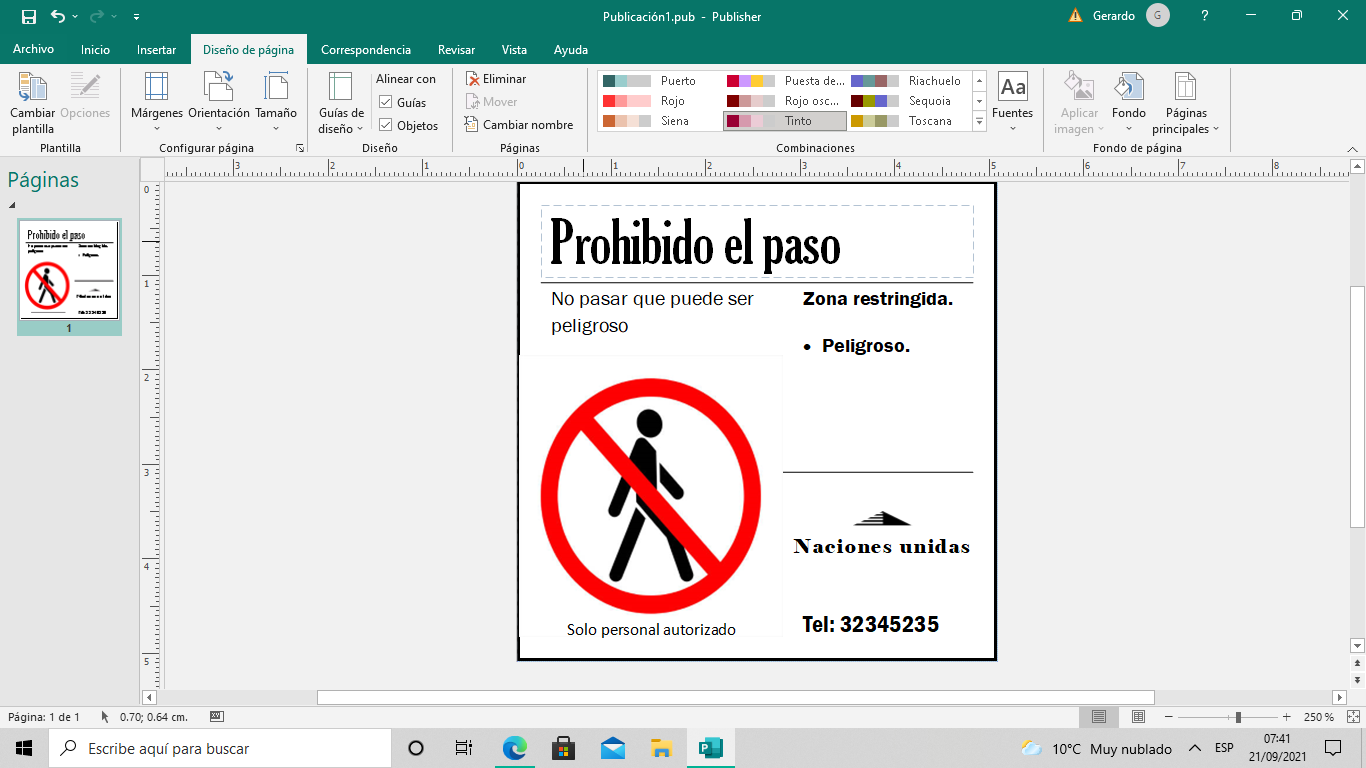Open the Tamaño page size options
This screenshot has height=768, width=1366.
coord(276,103)
